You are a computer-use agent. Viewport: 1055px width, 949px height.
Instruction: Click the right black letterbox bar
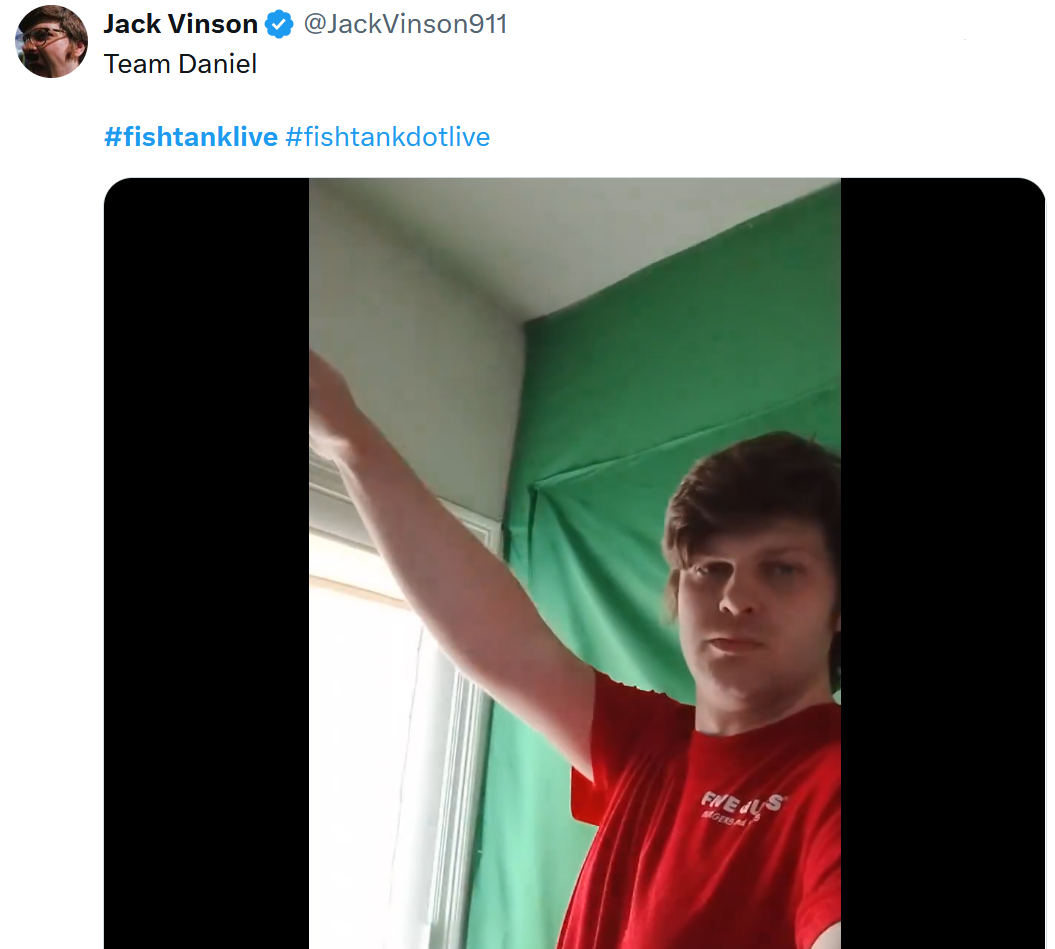[943, 563]
